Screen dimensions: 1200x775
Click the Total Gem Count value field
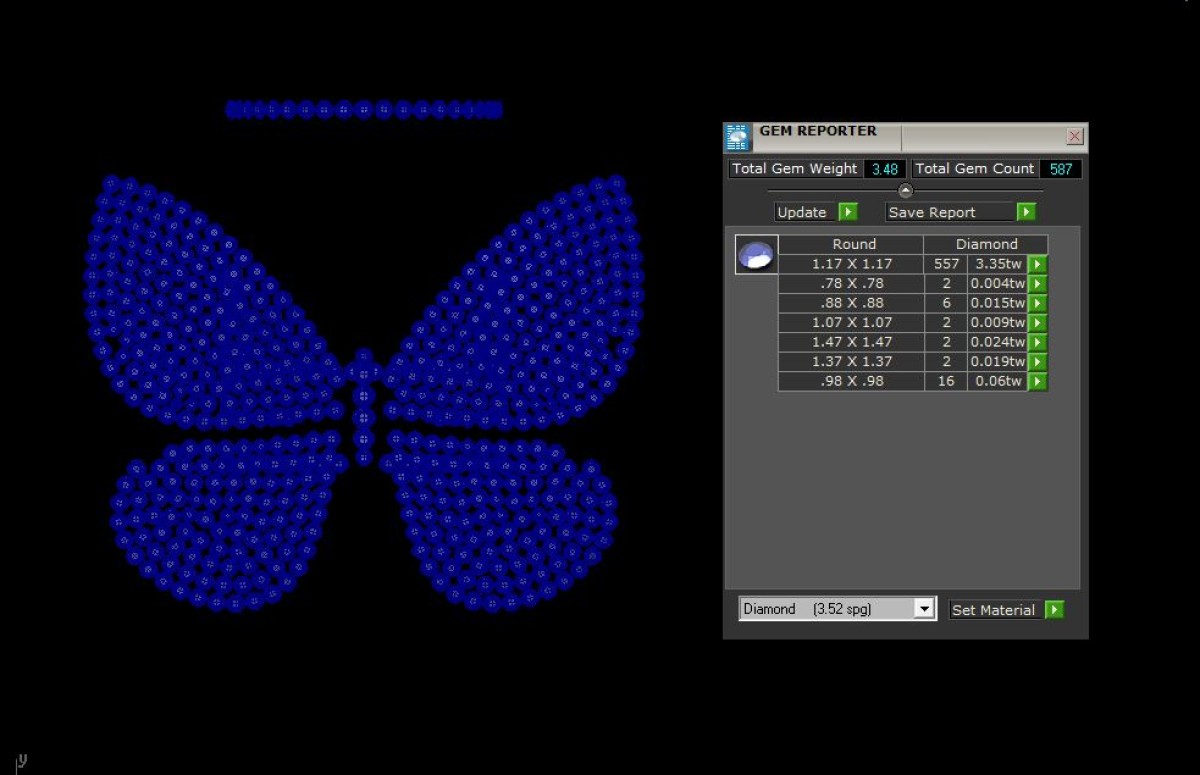1060,169
